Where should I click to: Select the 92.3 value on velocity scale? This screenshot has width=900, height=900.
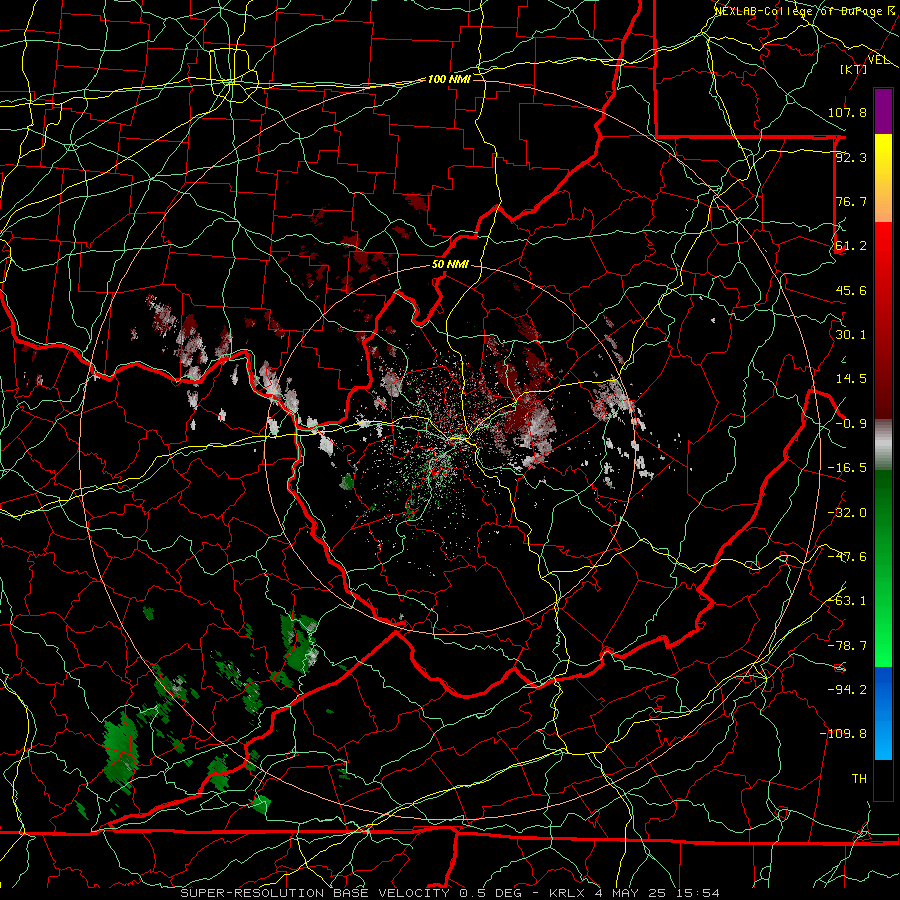click(x=851, y=157)
